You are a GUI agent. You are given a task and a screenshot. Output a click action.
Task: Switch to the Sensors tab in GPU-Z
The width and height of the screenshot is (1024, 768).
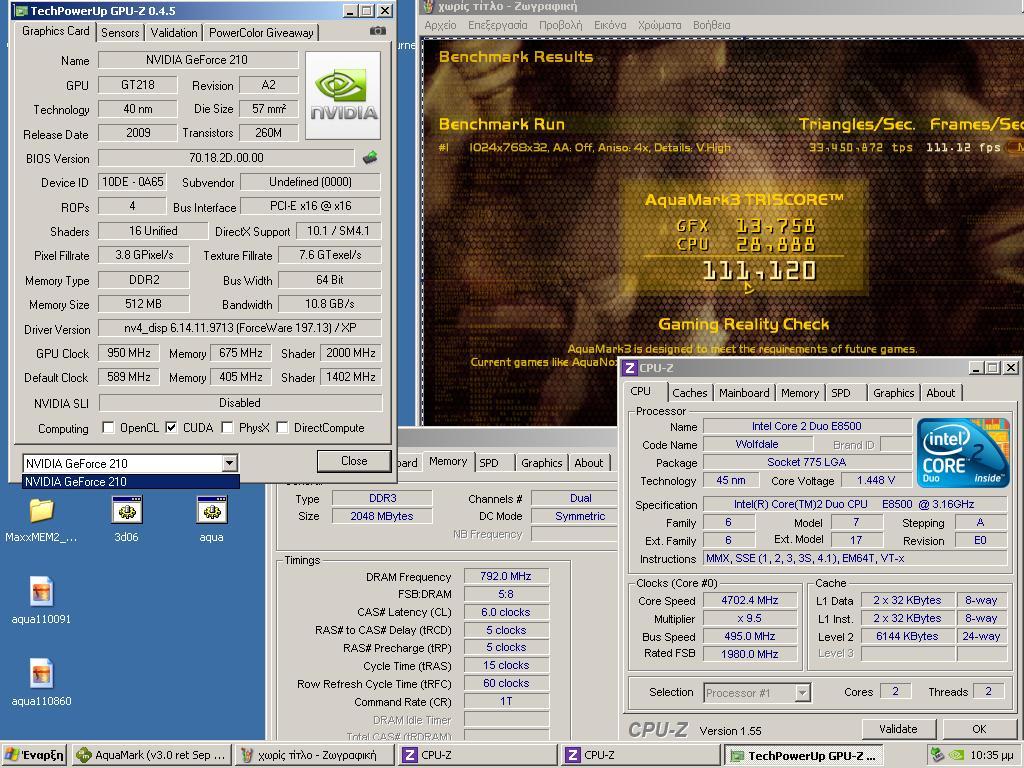pos(120,33)
